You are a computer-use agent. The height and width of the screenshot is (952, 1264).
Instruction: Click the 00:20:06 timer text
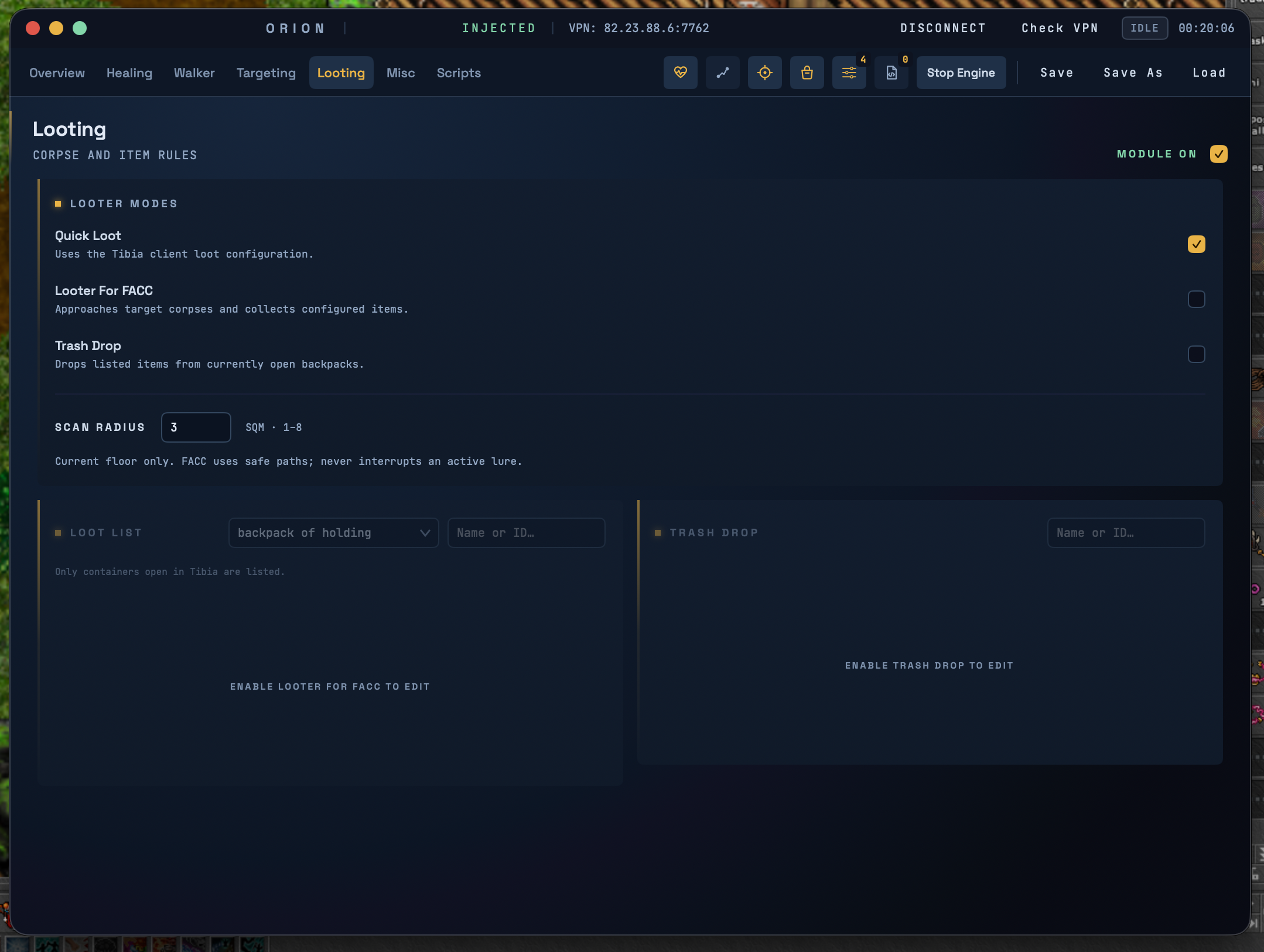1206,28
